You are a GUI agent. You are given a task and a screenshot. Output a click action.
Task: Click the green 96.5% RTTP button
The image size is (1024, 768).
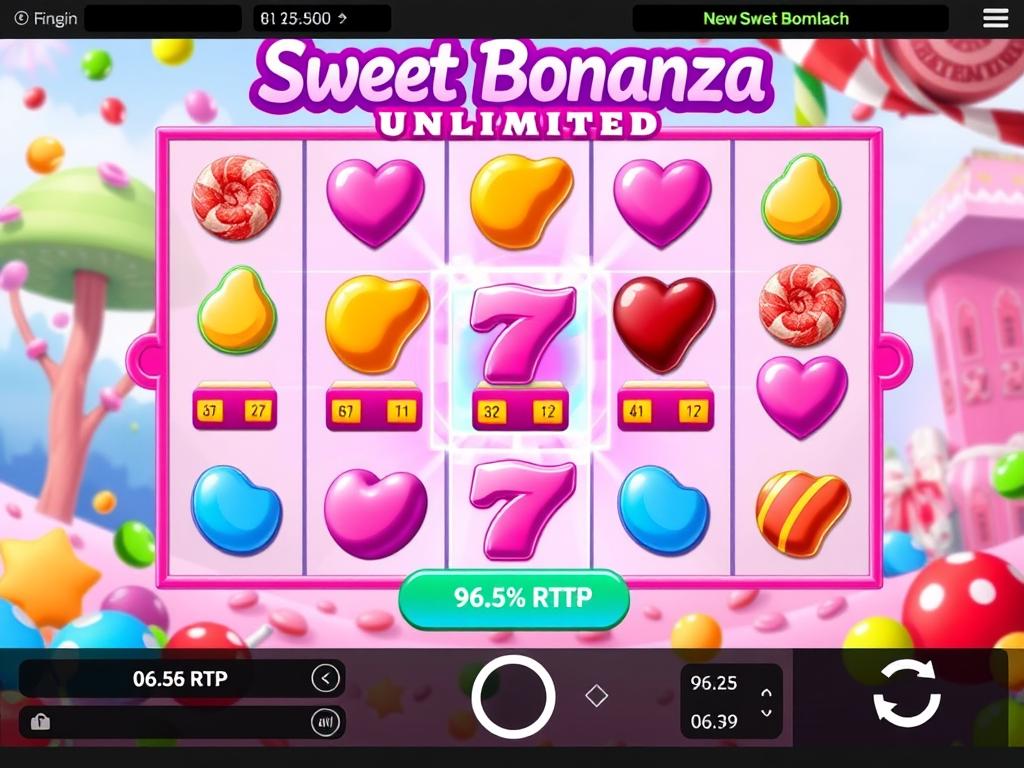tap(514, 598)
